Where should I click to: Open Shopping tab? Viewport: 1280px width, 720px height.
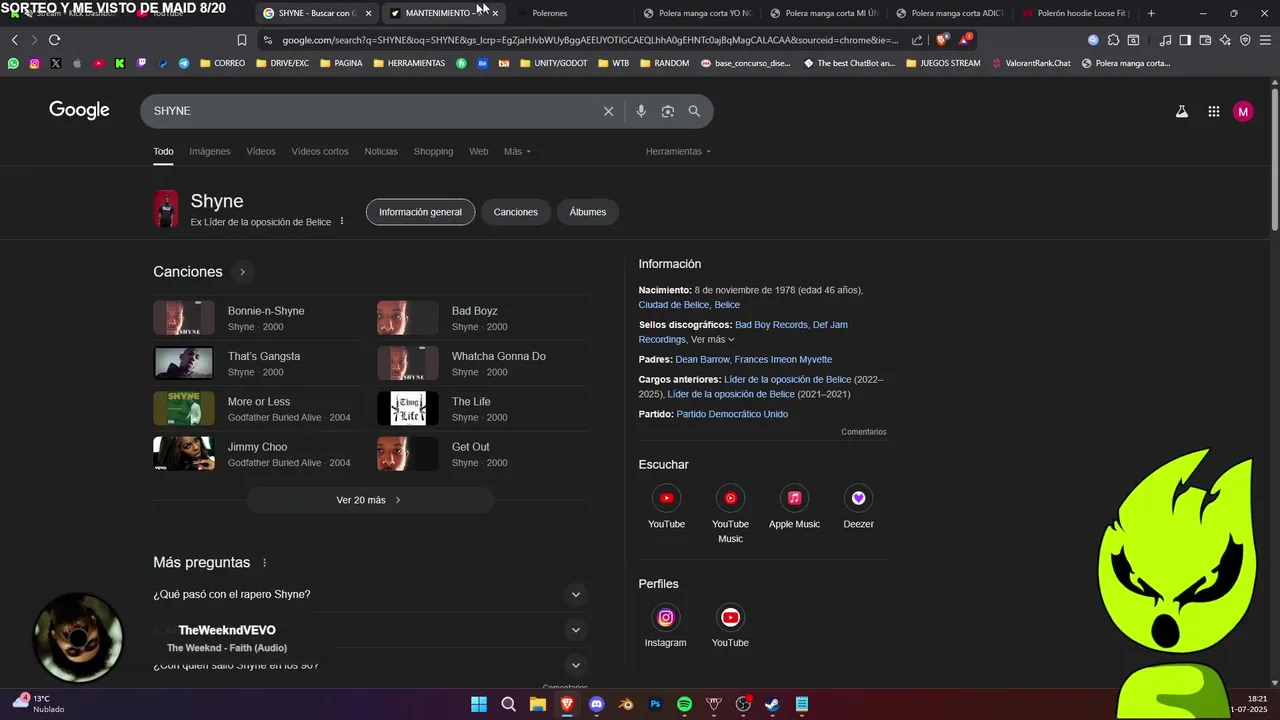click(x=433, y=152)
